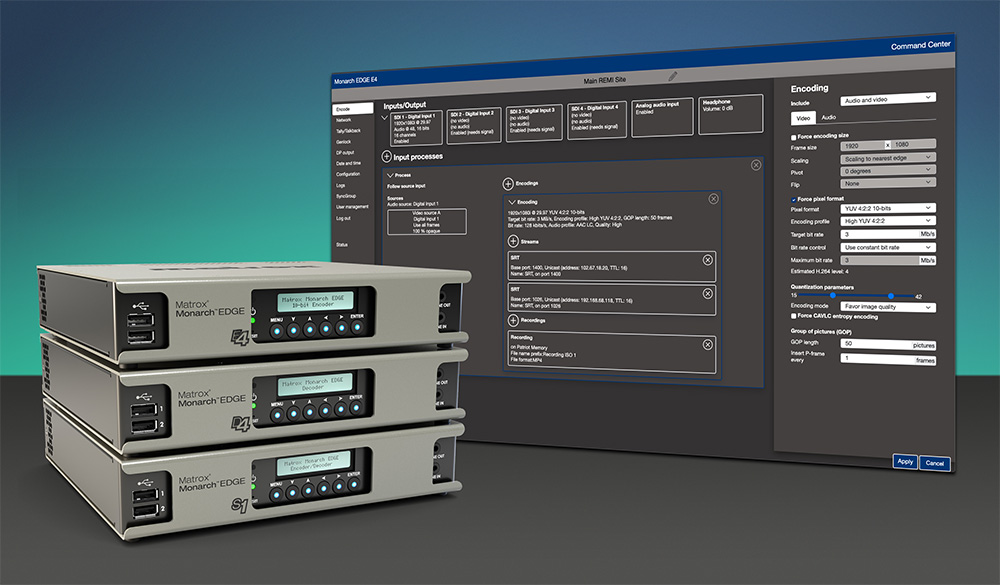The image size is (1000, 585).
Task: Click the quantization maximum slider handle
Action: pos(891,296)
